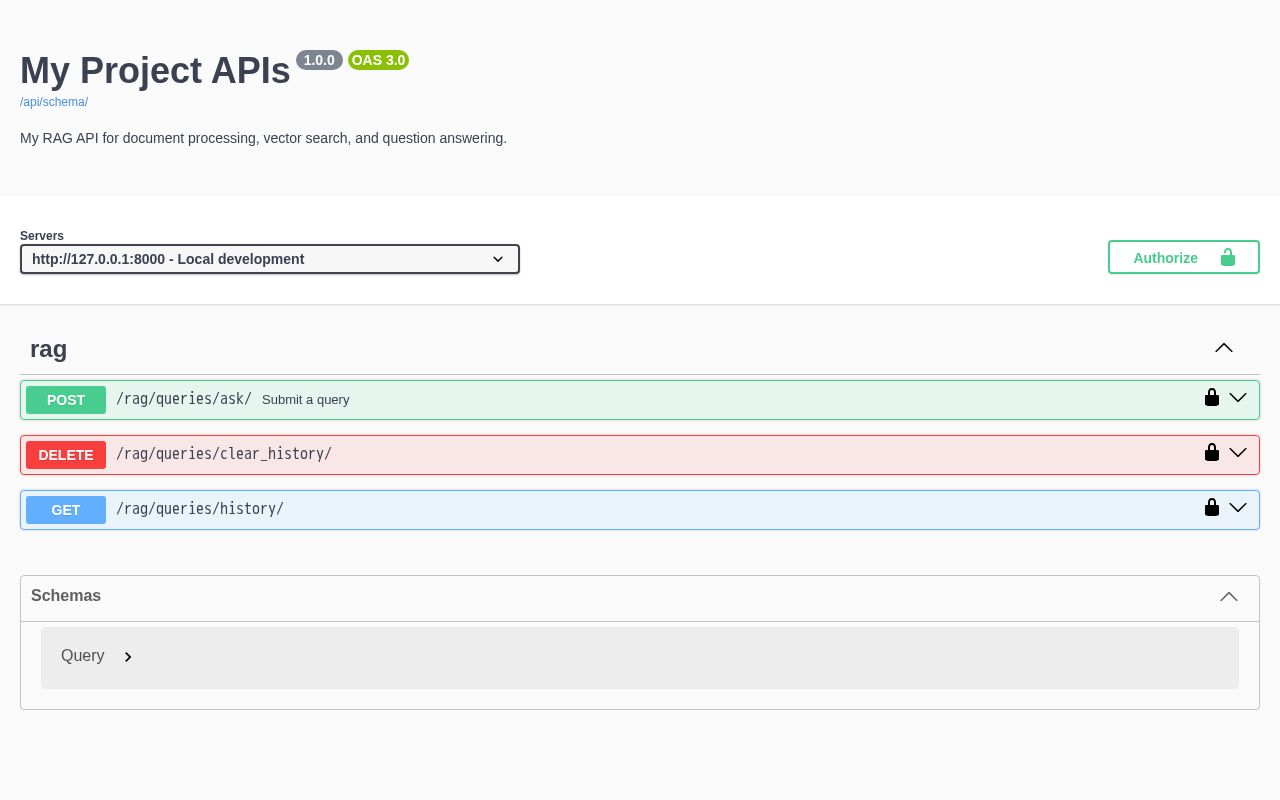Click the unlock icon in Authorize button
Viewport: 1280px width, 800px height.
click(1228, 257)
